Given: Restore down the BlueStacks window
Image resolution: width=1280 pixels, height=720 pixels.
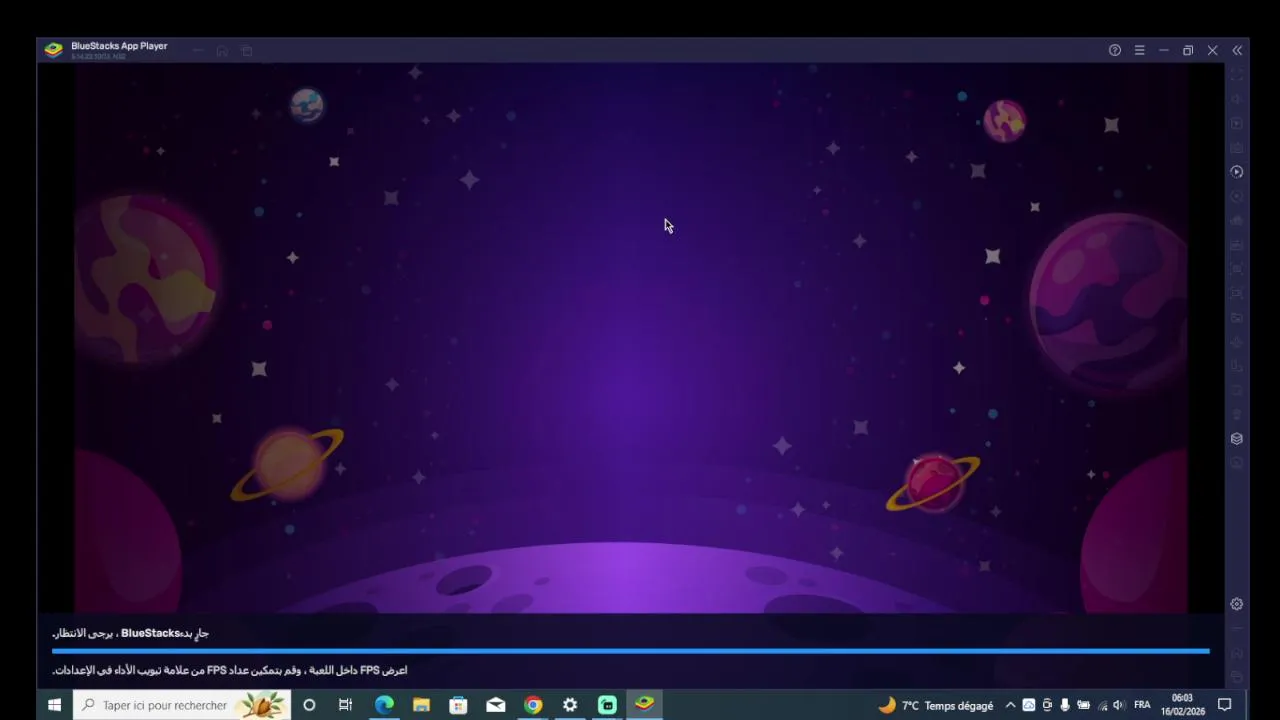Looking at the screenshot, I should pyautogui.click(x=1188, y=50).
